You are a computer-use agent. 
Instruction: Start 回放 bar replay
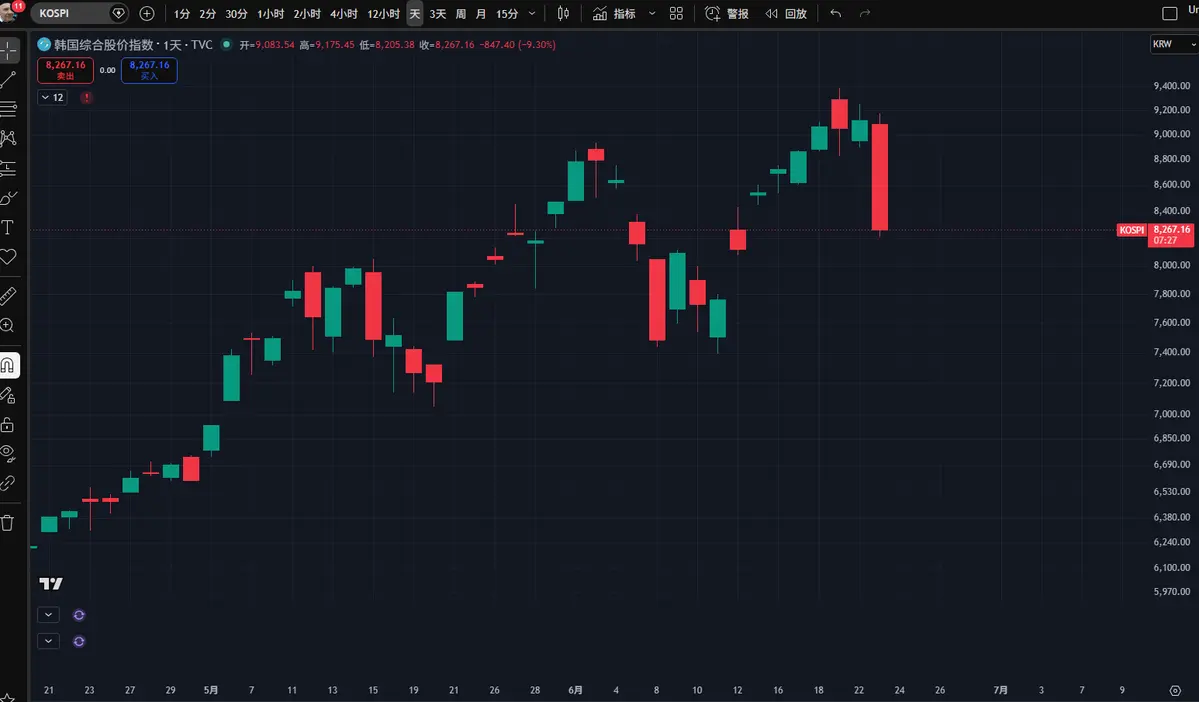786,14
